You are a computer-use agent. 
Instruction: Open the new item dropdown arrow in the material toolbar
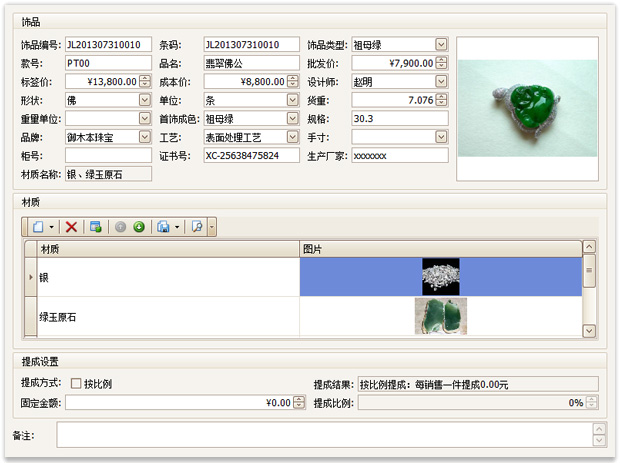pyautogui.click(x=51, y=227)
